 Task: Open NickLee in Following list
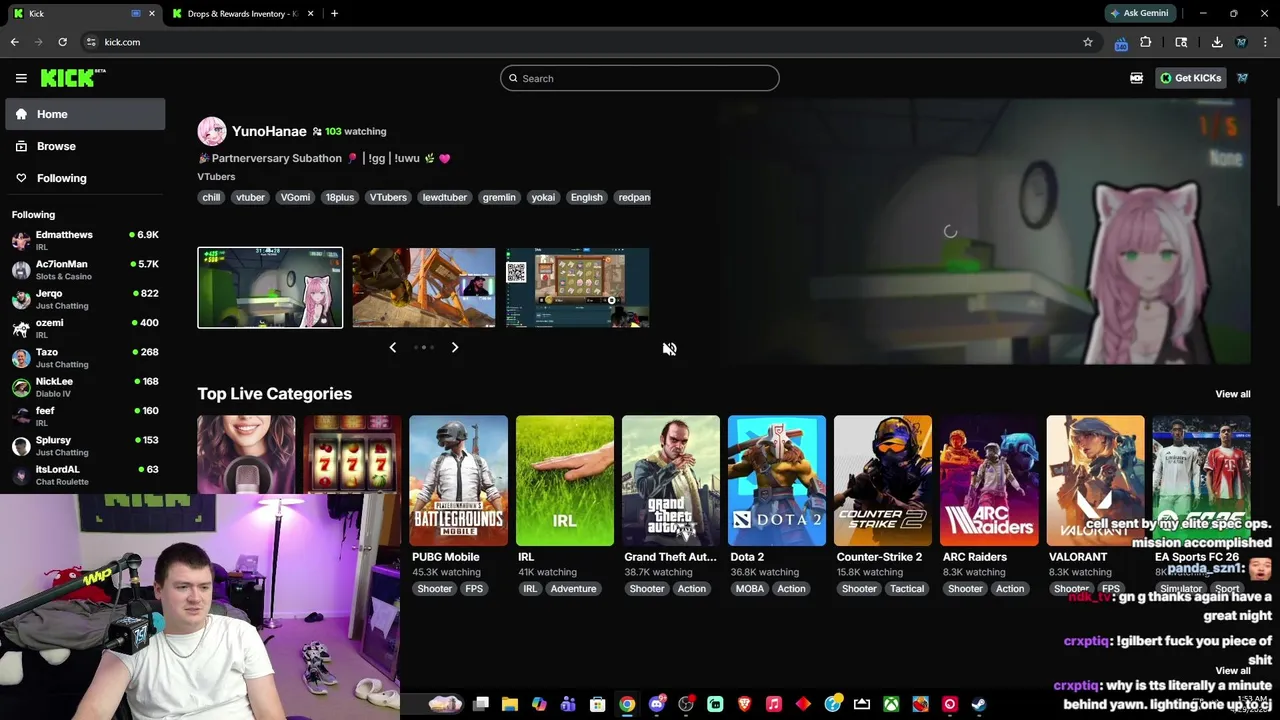click(x=85, y=387)
